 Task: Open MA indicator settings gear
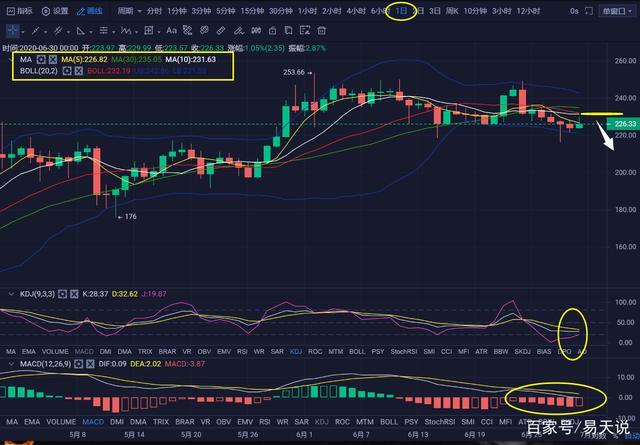(41, 60)
